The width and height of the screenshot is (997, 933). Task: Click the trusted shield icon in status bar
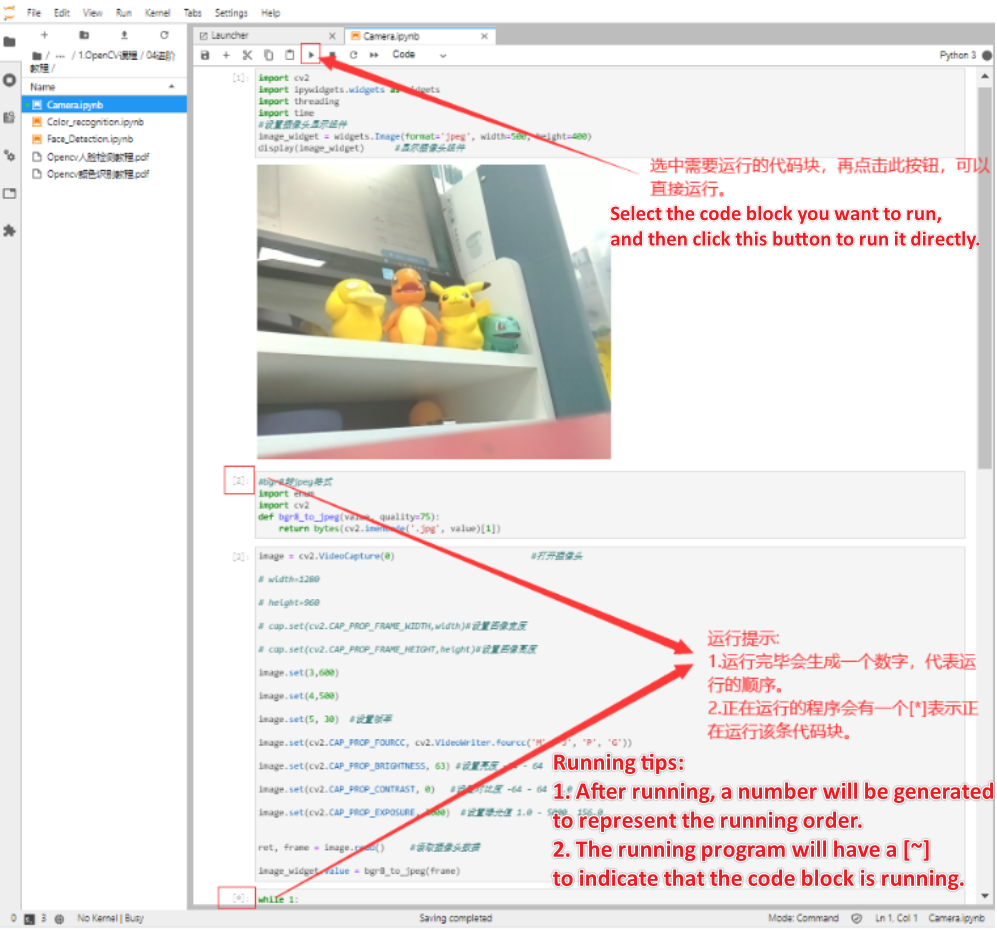click(857, 918)
